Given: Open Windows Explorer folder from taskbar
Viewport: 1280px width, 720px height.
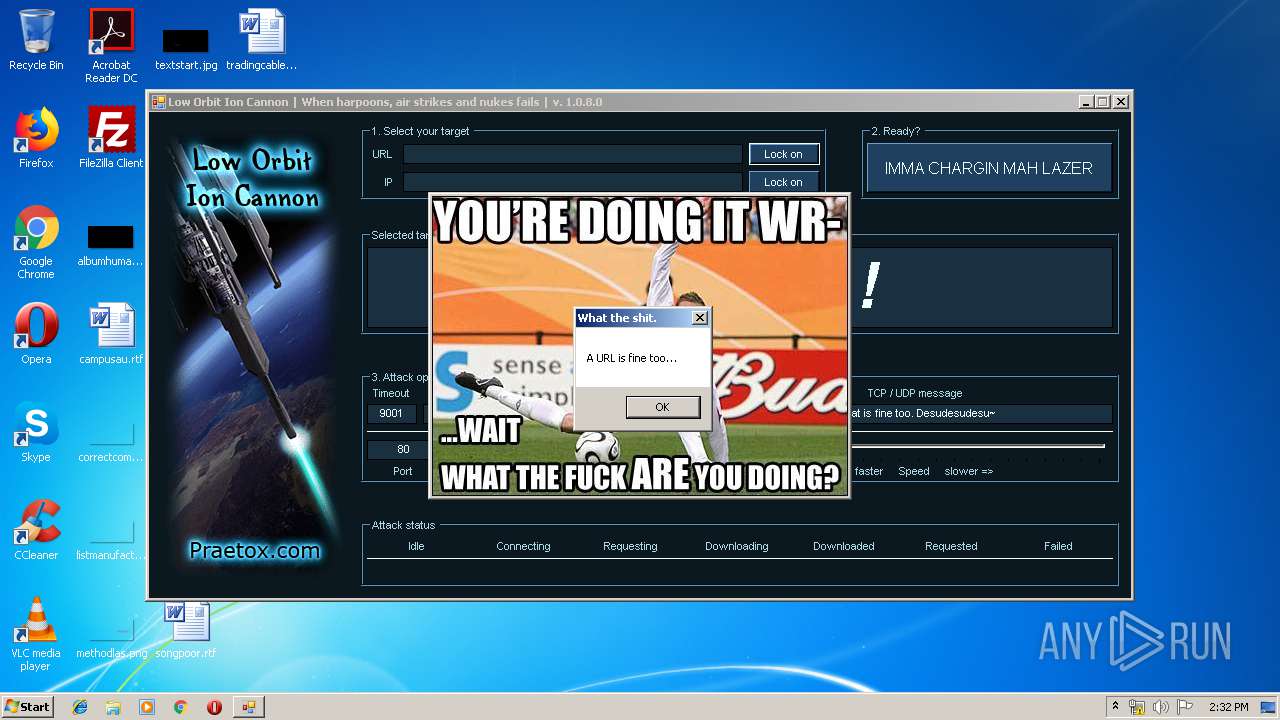Looking at the screenshot, I should (x=113, y=707).
